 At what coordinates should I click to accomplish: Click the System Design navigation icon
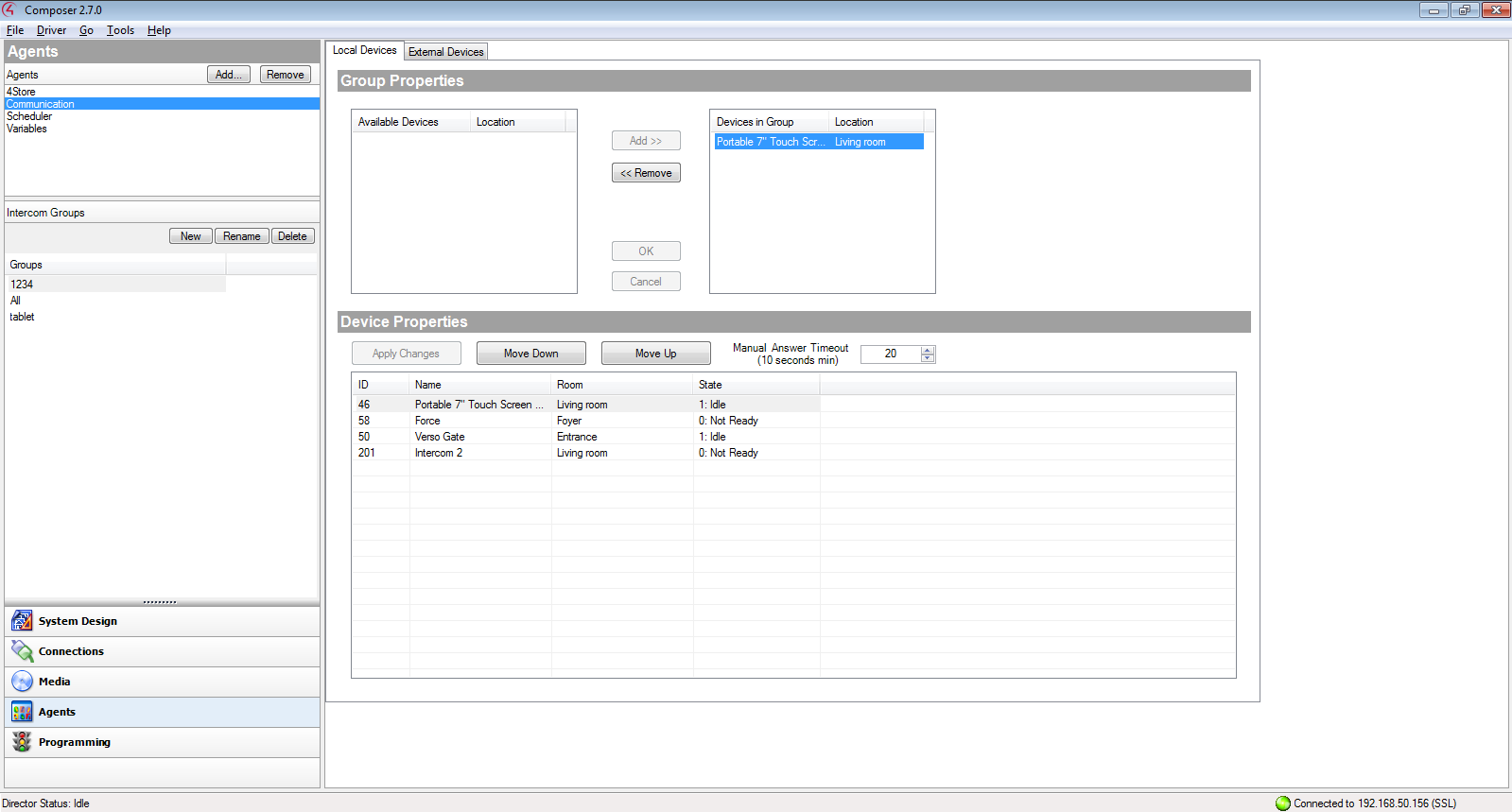coord(22,621)
